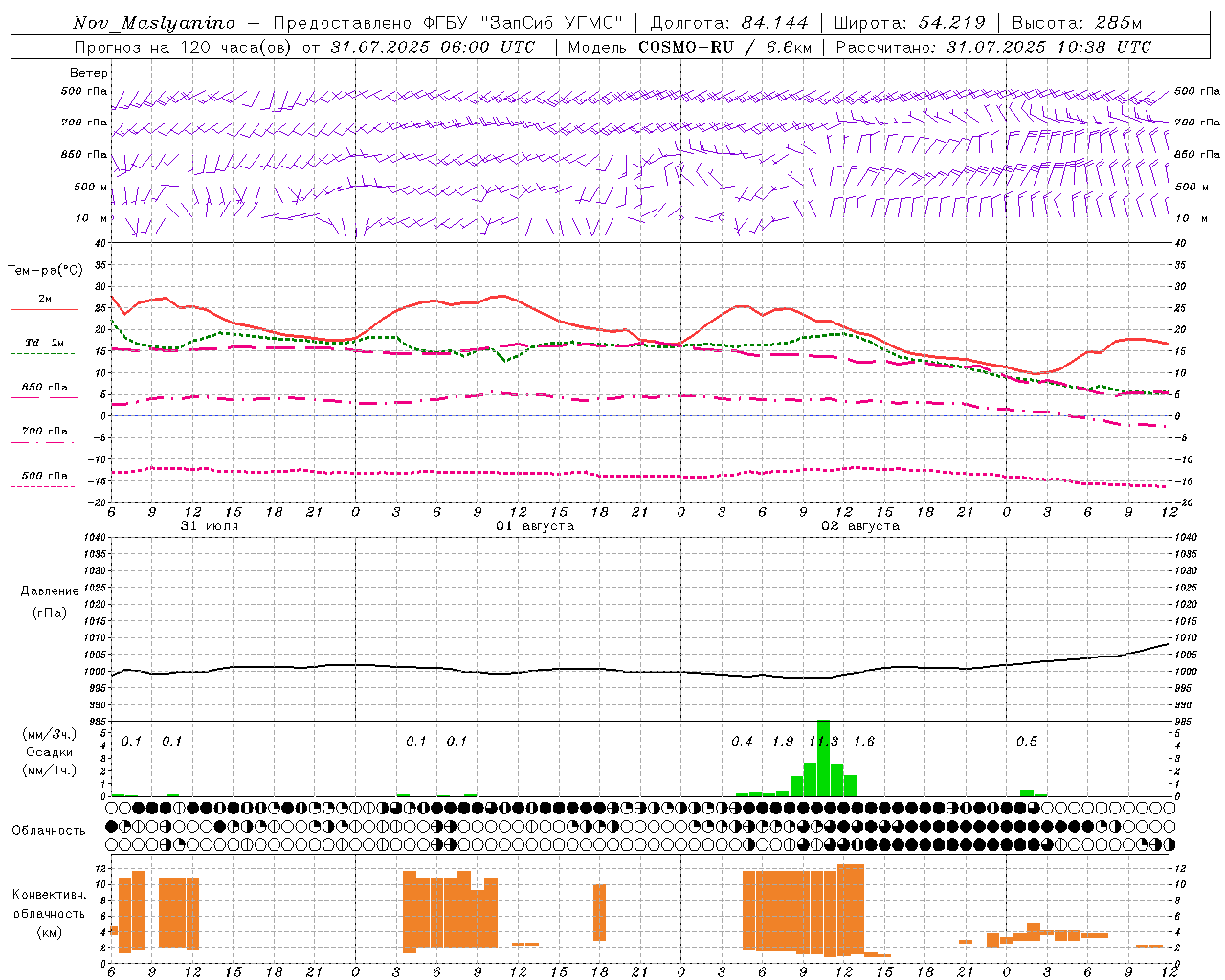Click the tallest green precipitation bar
Screen dimensions: 1225x980
[x=824, y=758]
